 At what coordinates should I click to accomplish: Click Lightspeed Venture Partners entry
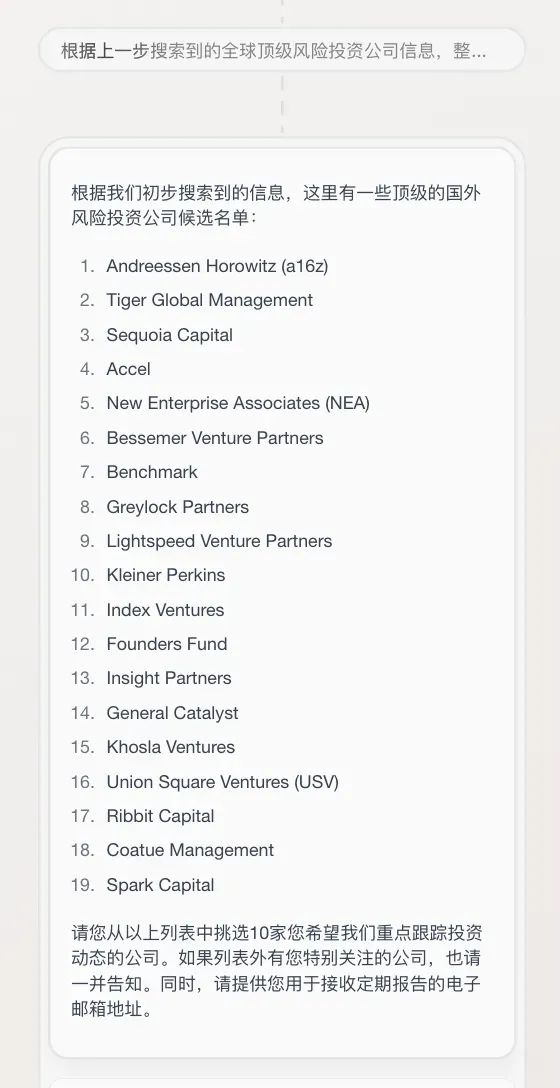point(219,541)
